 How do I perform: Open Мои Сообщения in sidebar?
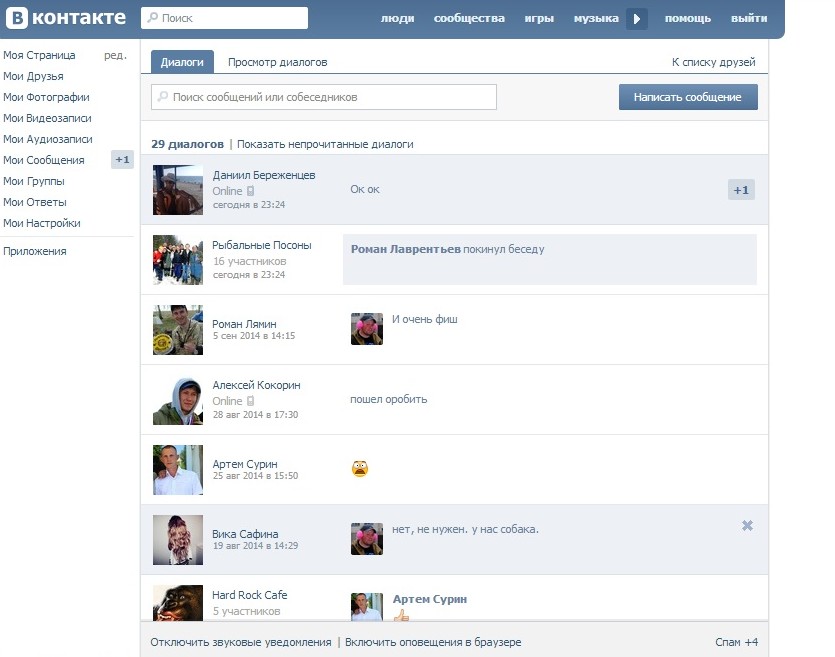click(x=44, y=160)
